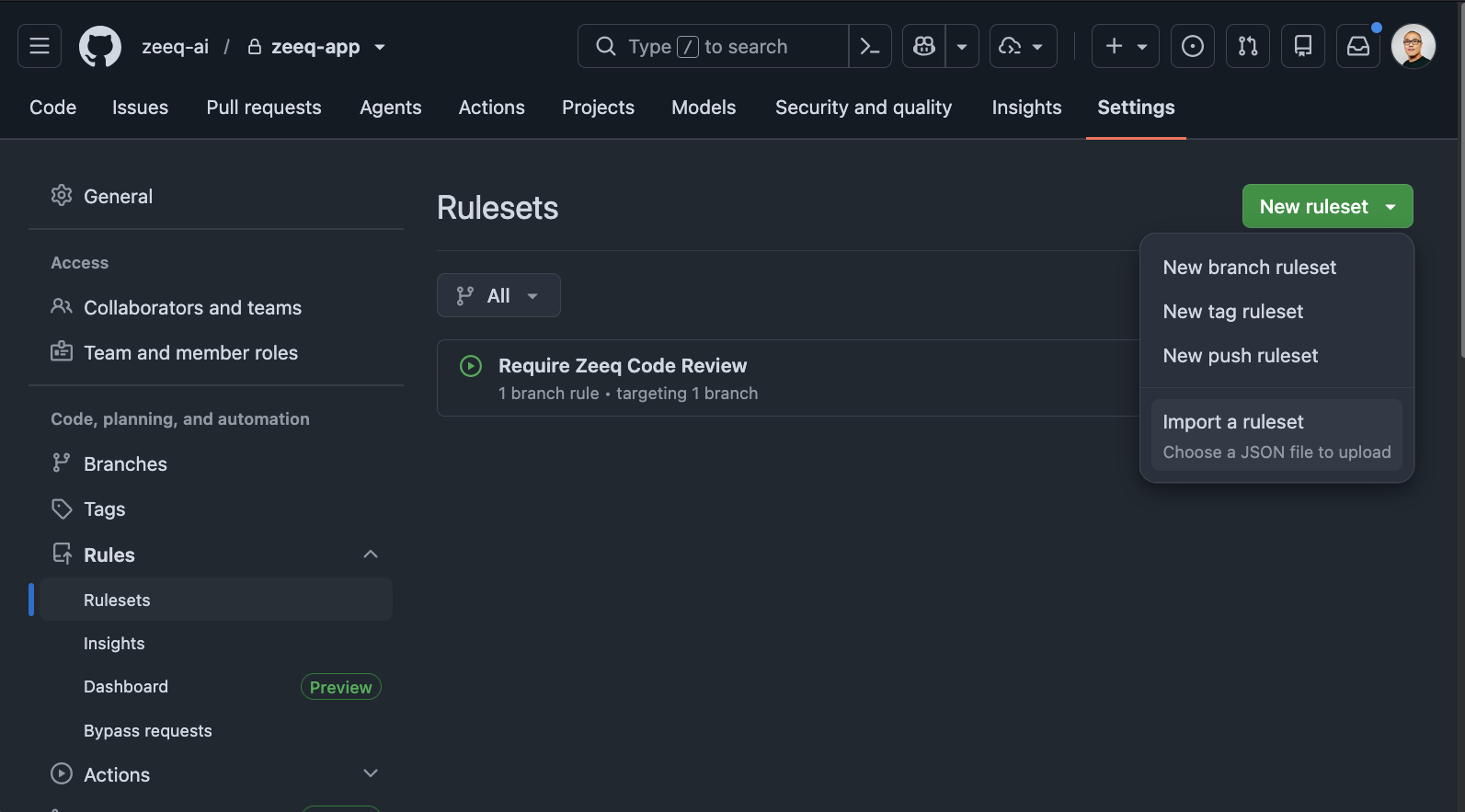Focus the Type / to search field
Image resolution: width=1465 pixels, height=812 pixels.
coord(713,46)
